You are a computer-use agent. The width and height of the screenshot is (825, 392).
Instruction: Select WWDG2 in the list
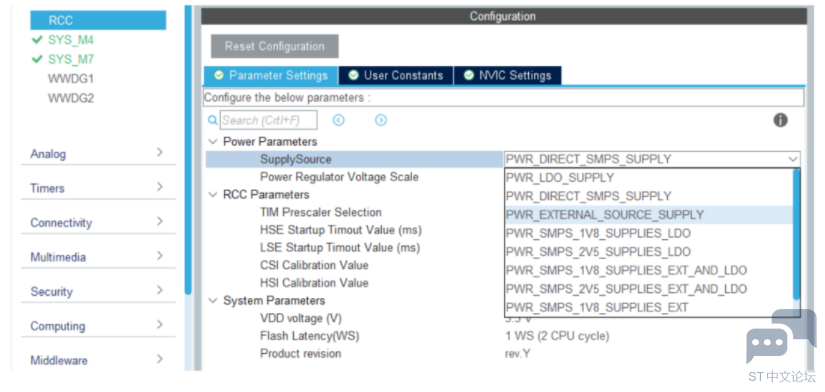(x=71, y=98)
